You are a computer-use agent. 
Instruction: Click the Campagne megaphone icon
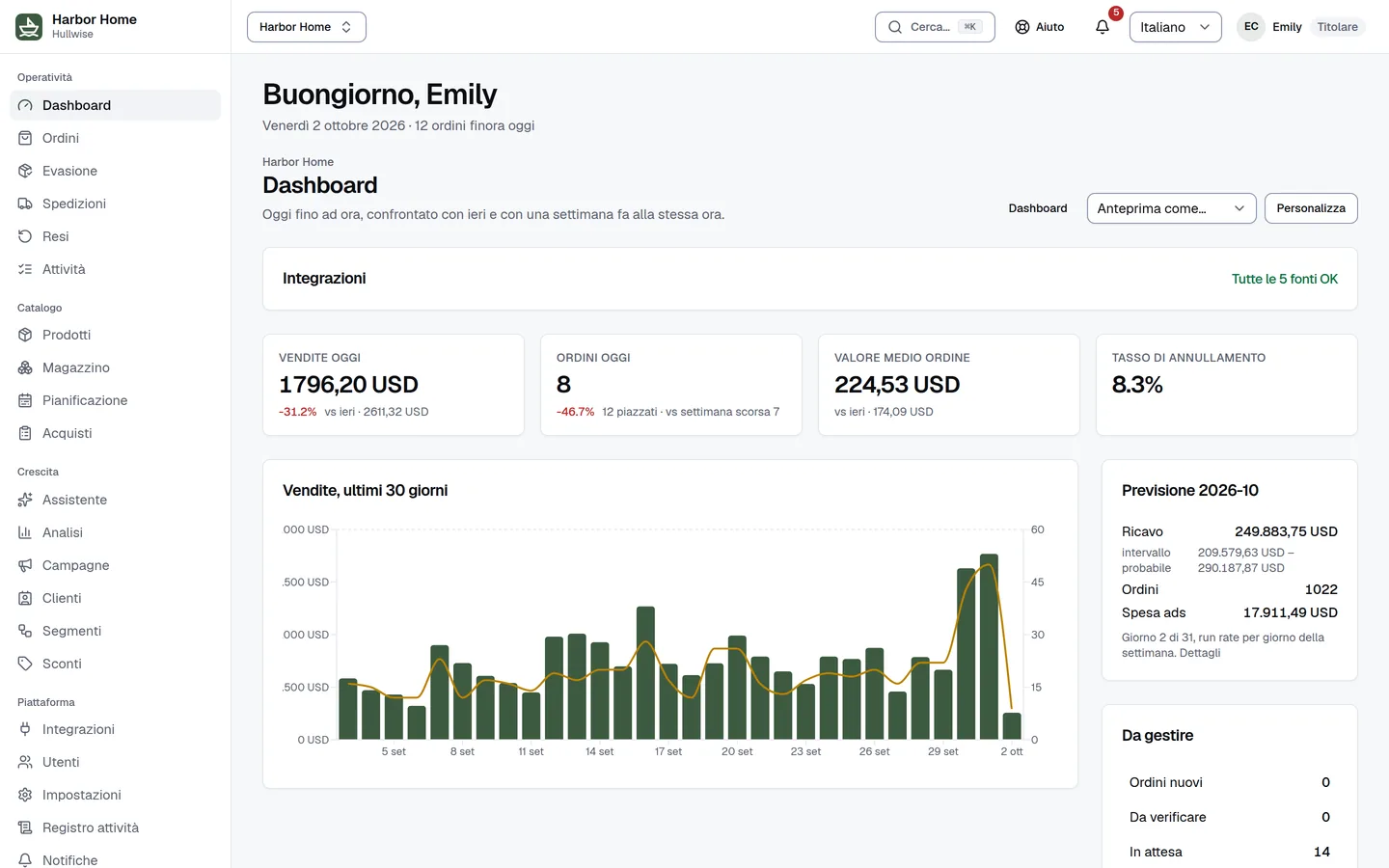click(25, 565)
